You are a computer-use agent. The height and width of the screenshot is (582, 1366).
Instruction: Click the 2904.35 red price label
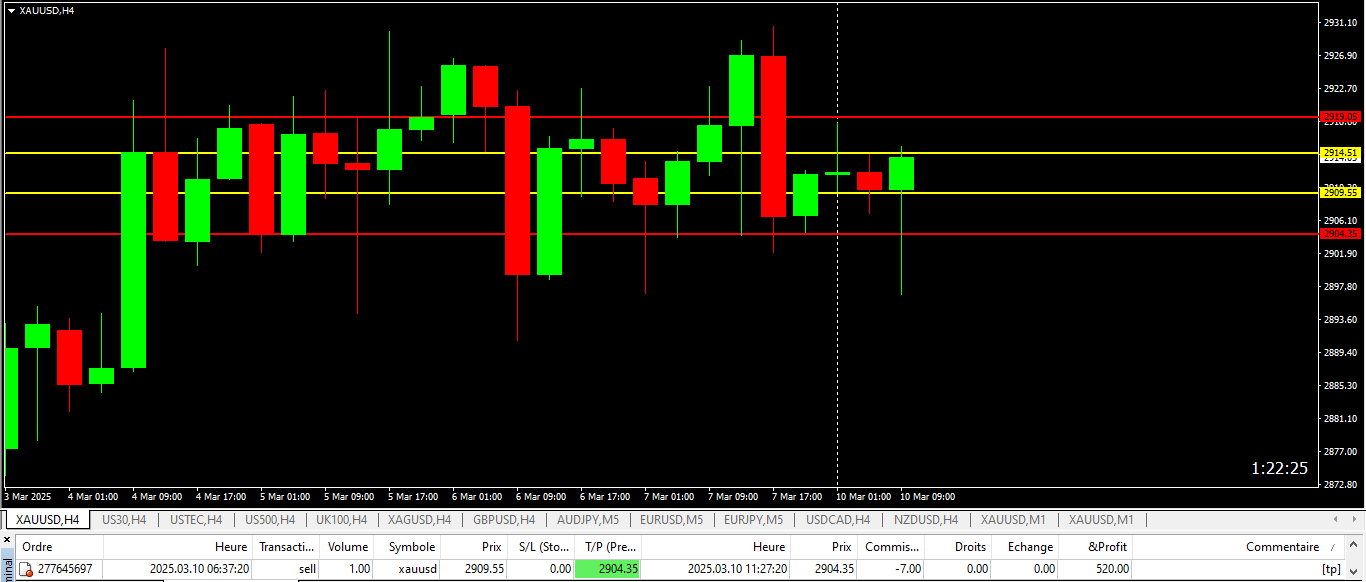click(1340, 233)
